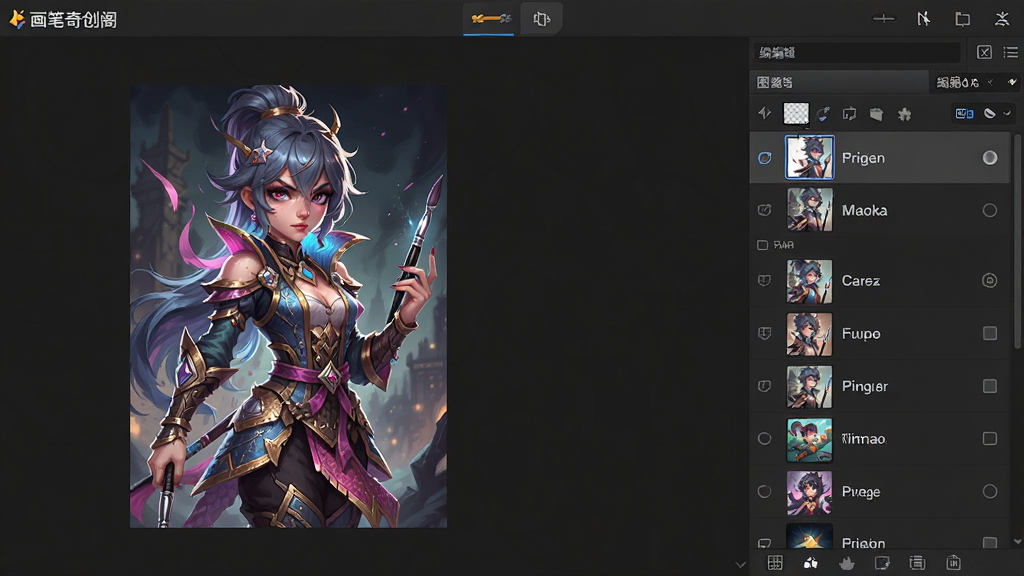Click the half-circle mask icon in layer toolbar
Viewport: 1024px width, 576px height.
(x=990, y=114)
